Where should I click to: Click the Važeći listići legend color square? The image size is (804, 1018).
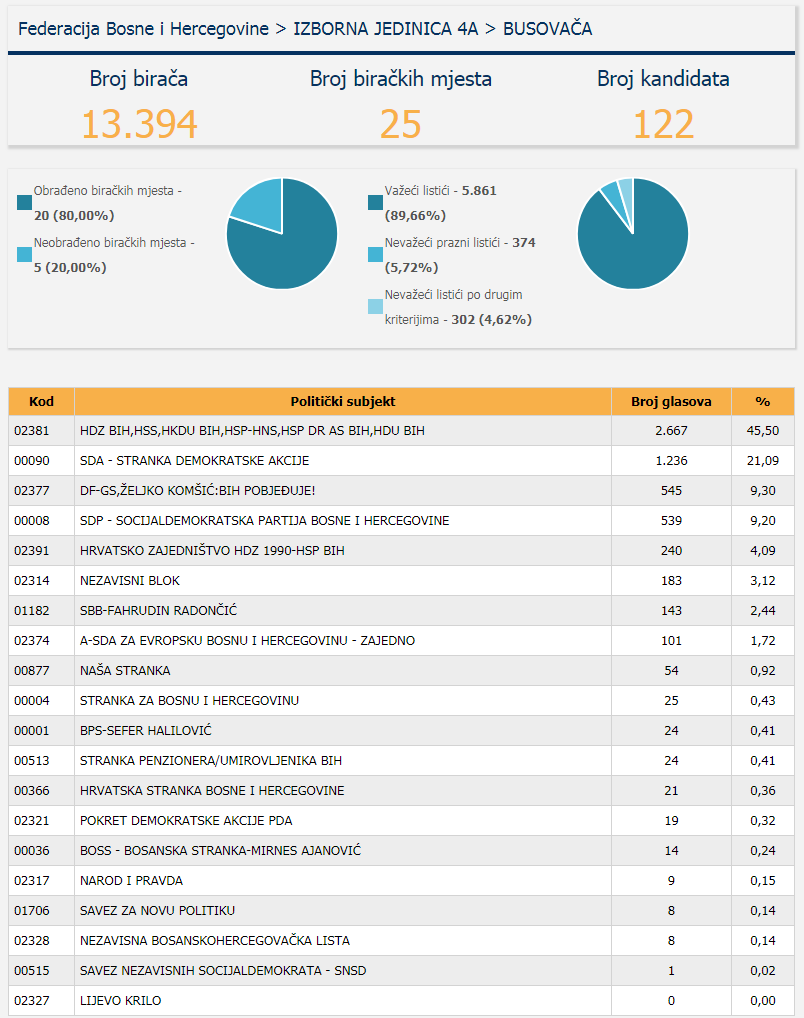(376, 203)
